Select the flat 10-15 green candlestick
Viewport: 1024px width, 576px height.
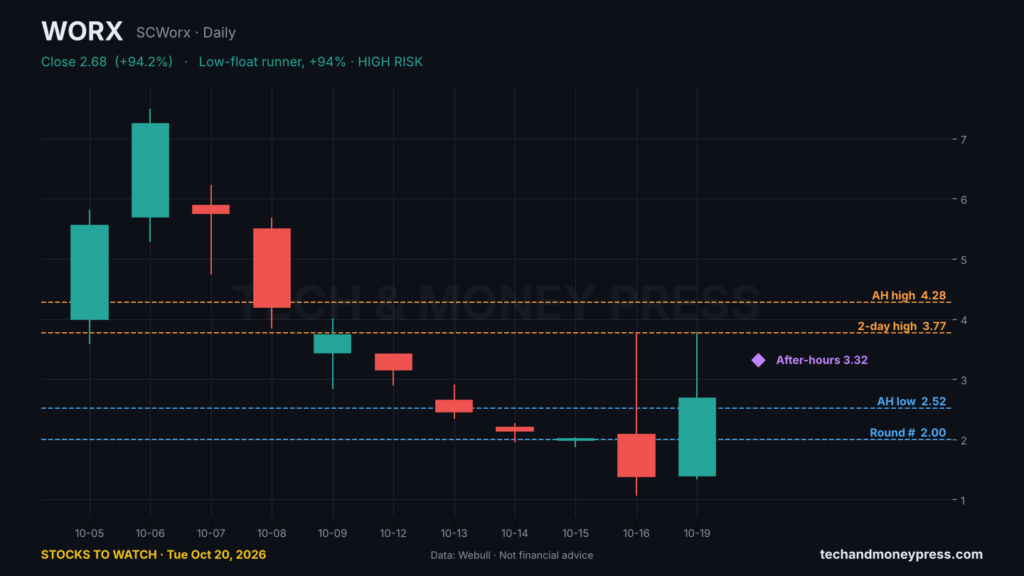click(575, 440)
